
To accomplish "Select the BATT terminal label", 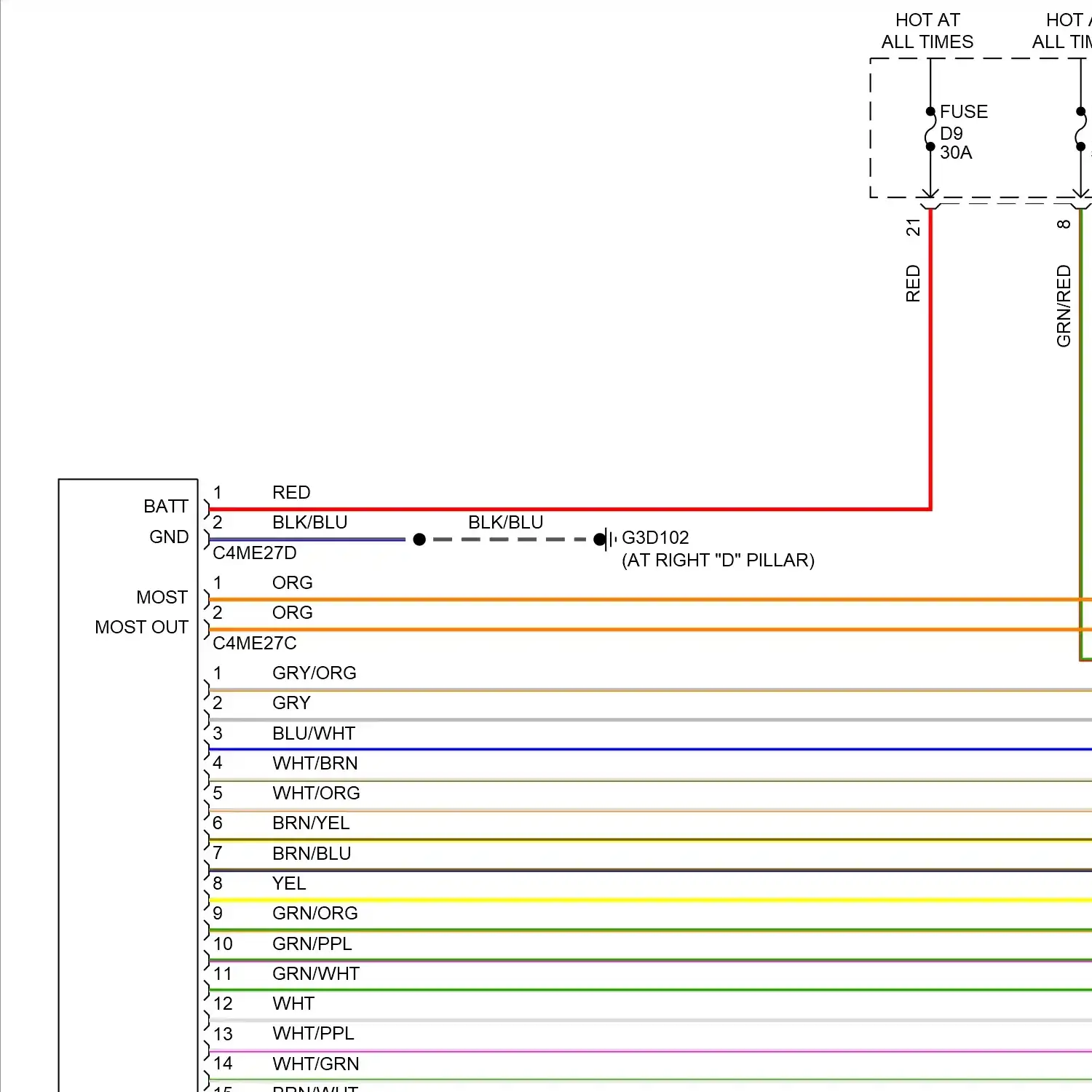I will [166, 506].
